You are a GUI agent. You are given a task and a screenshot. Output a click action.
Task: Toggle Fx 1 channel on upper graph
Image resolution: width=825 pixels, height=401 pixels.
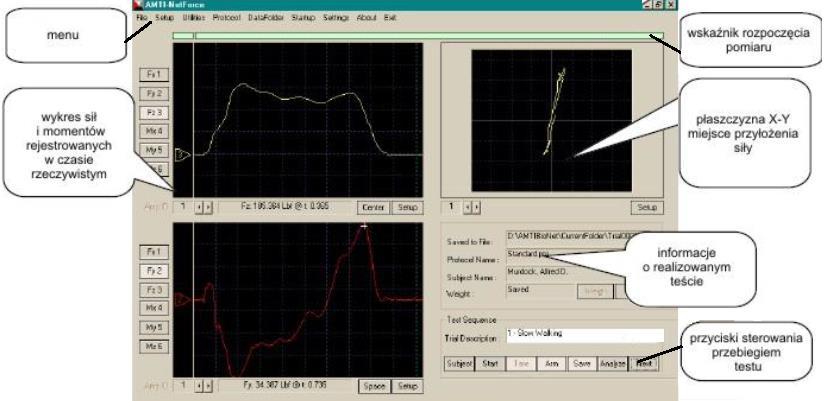pyautogui.click(x=154, y=75)
